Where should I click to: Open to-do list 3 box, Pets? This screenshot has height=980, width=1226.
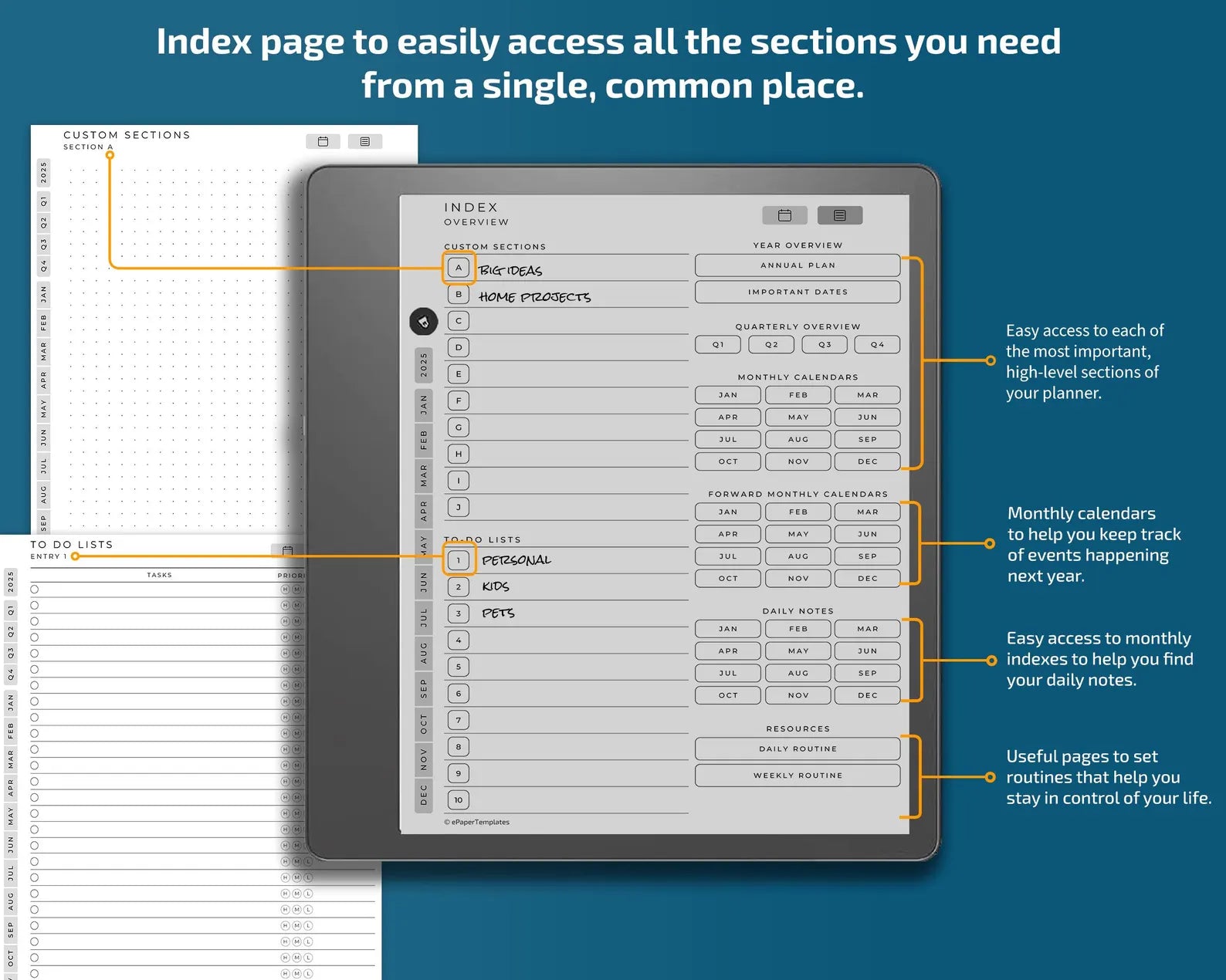459,613
